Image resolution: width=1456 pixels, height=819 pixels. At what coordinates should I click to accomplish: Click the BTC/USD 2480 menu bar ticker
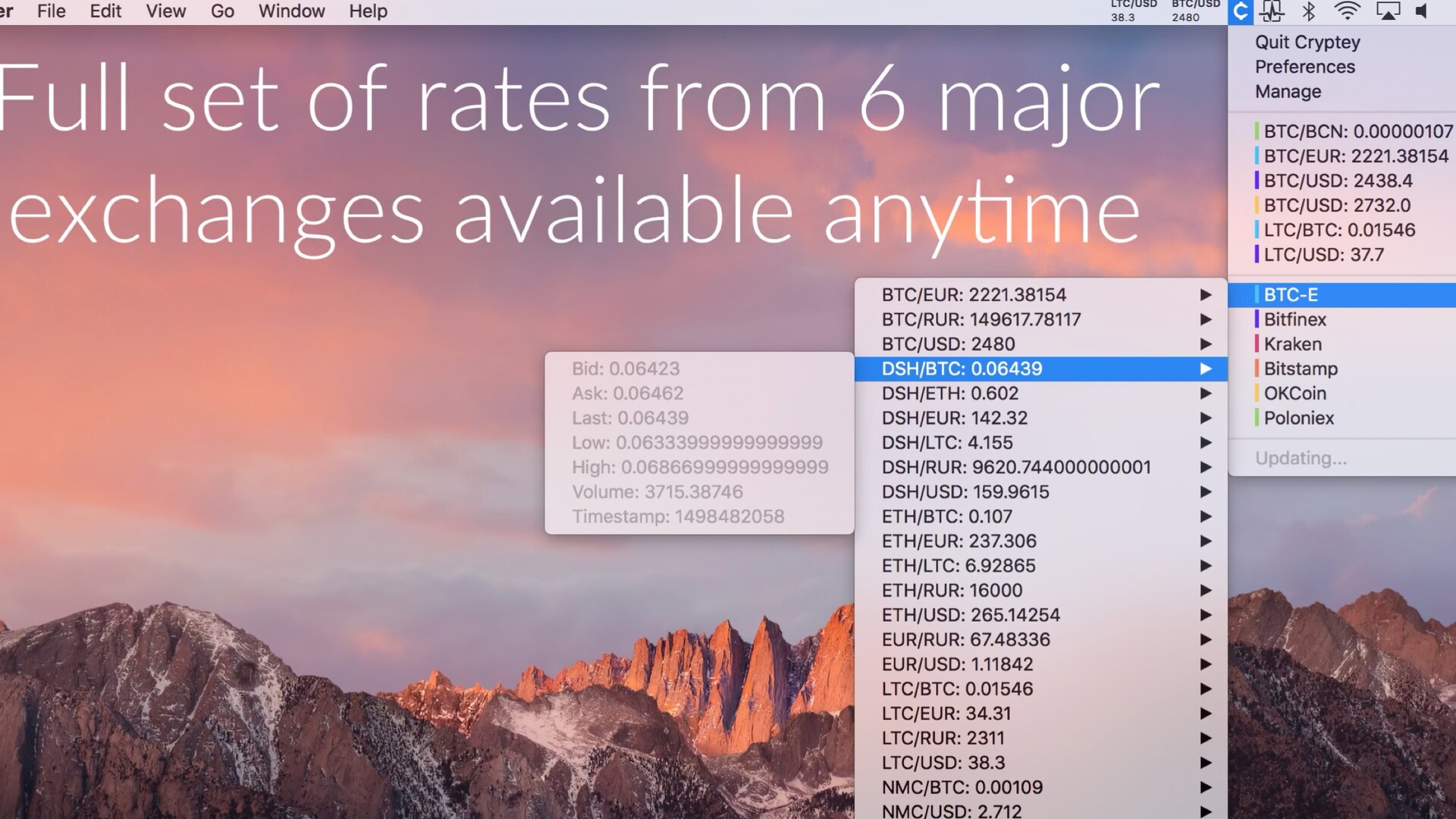[1196, 11]
